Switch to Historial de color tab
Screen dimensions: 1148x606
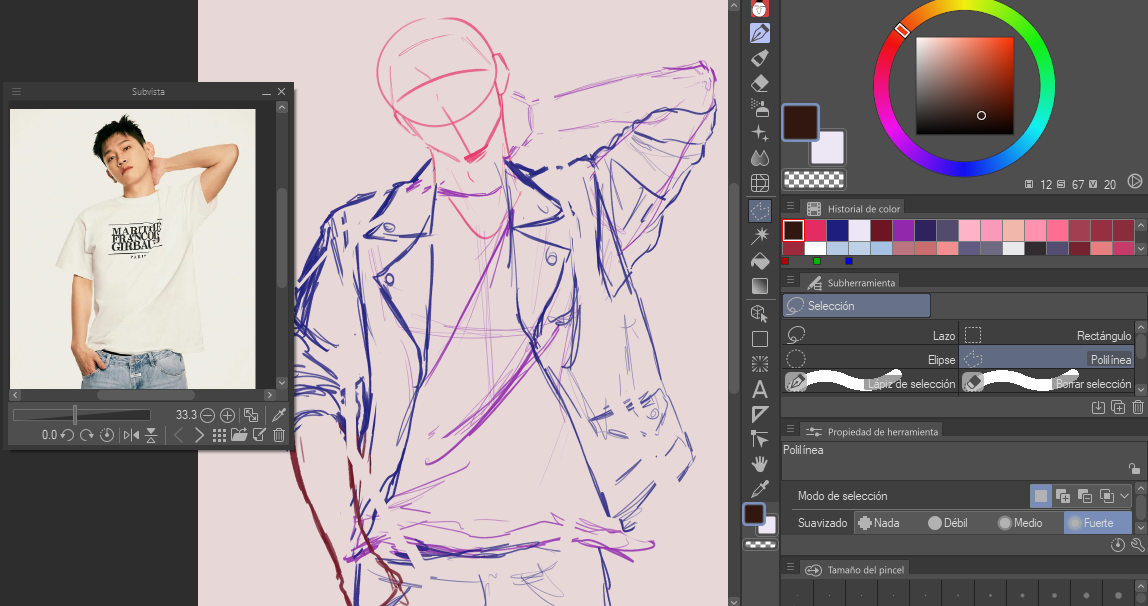point(851,209)
